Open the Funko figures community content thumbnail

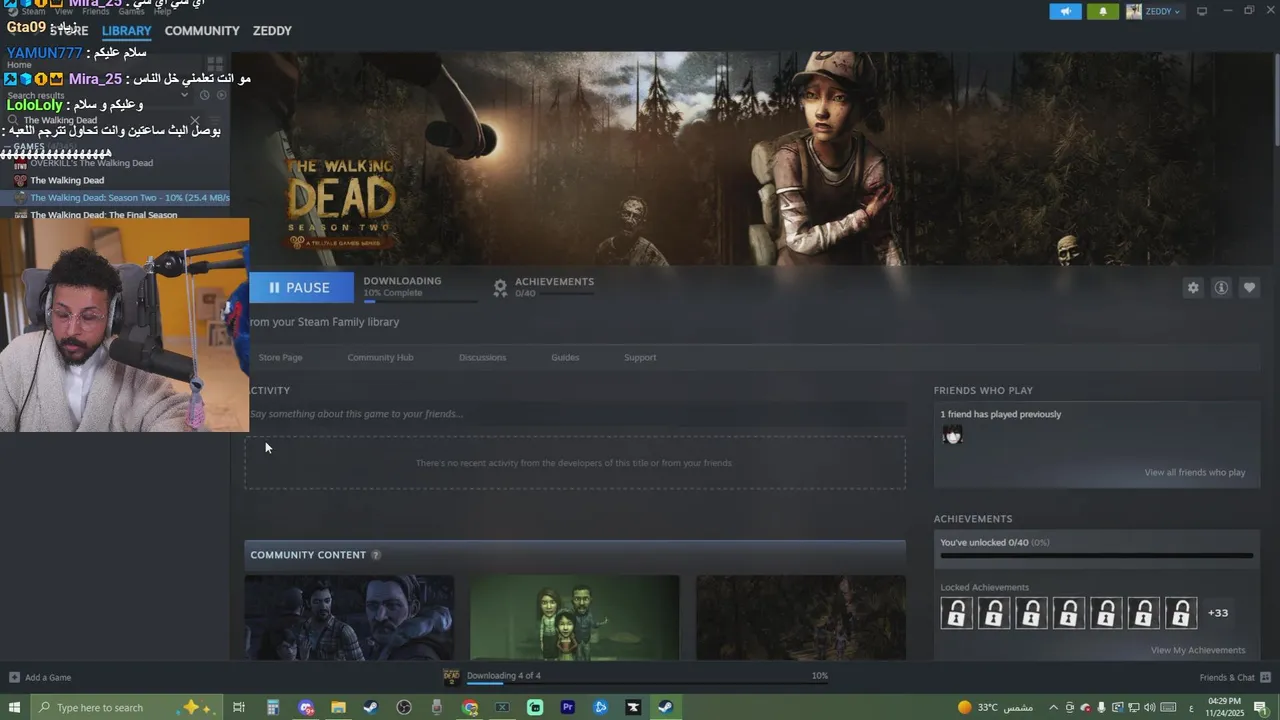coord(575,617)
